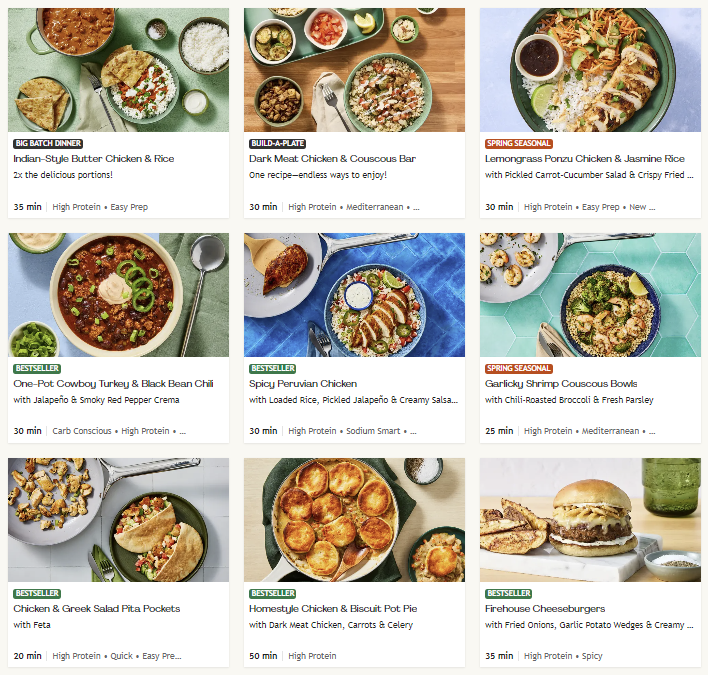
Task: Open the Garlicky Shrimp Couscous Bowls image
Action: pos(590,295)
